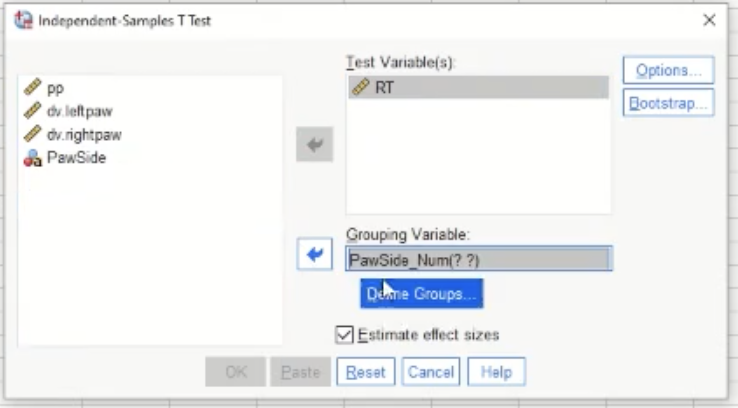Toggle the Estimate effect sizes checkbox
Screen dimensions: 738x408
[x=345, y=335]
